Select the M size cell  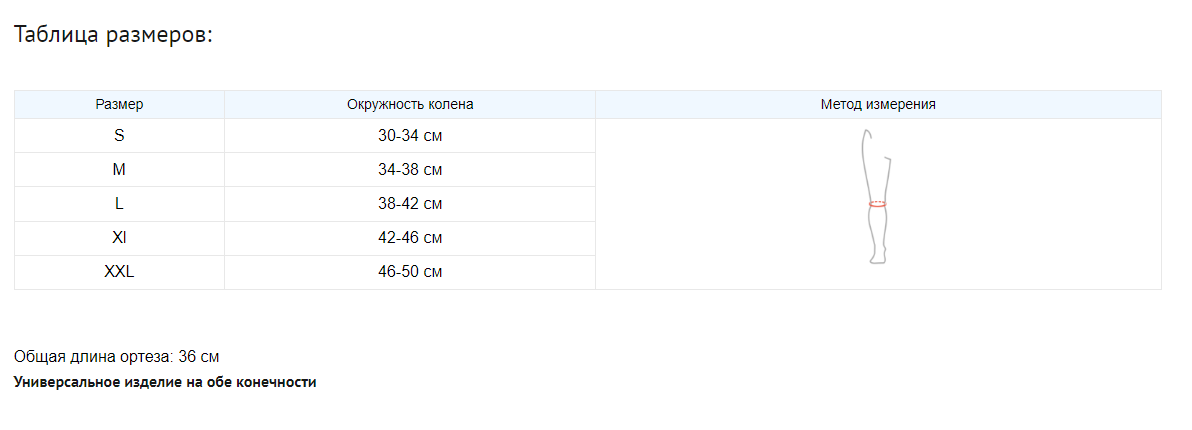[x=119, y=170]
